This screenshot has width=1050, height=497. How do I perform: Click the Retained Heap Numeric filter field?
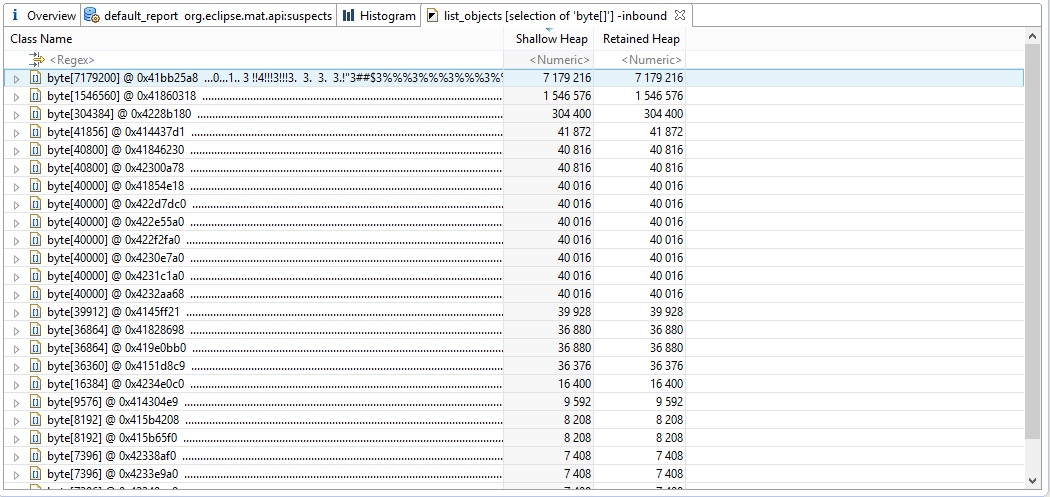click(x=651, y=60)
